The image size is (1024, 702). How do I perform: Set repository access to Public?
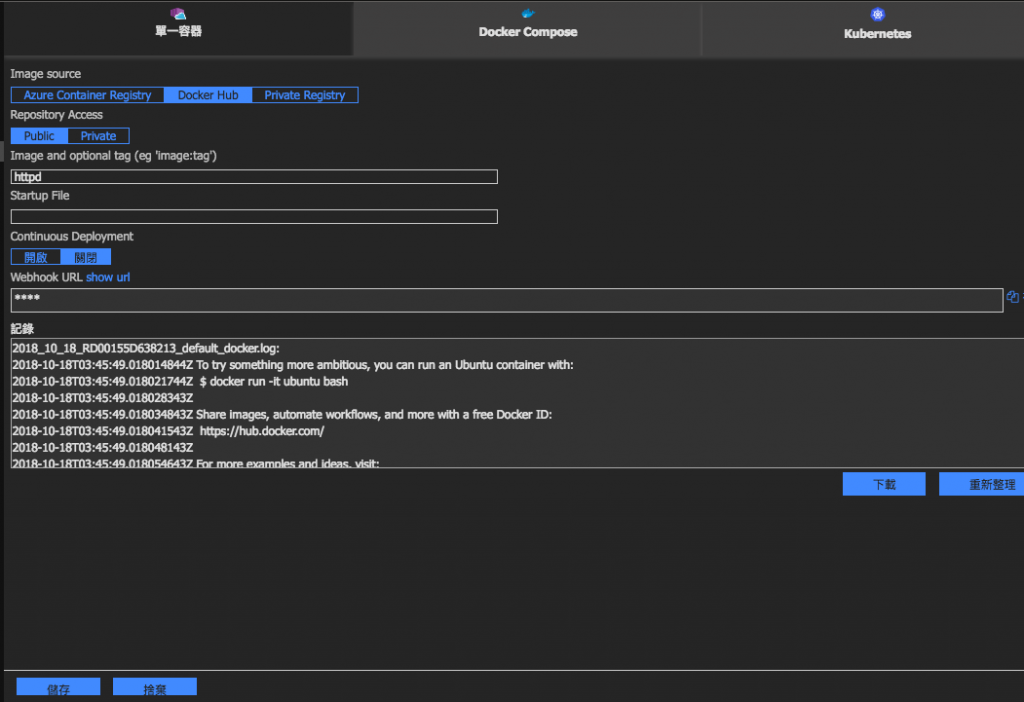tap(39, 136)
